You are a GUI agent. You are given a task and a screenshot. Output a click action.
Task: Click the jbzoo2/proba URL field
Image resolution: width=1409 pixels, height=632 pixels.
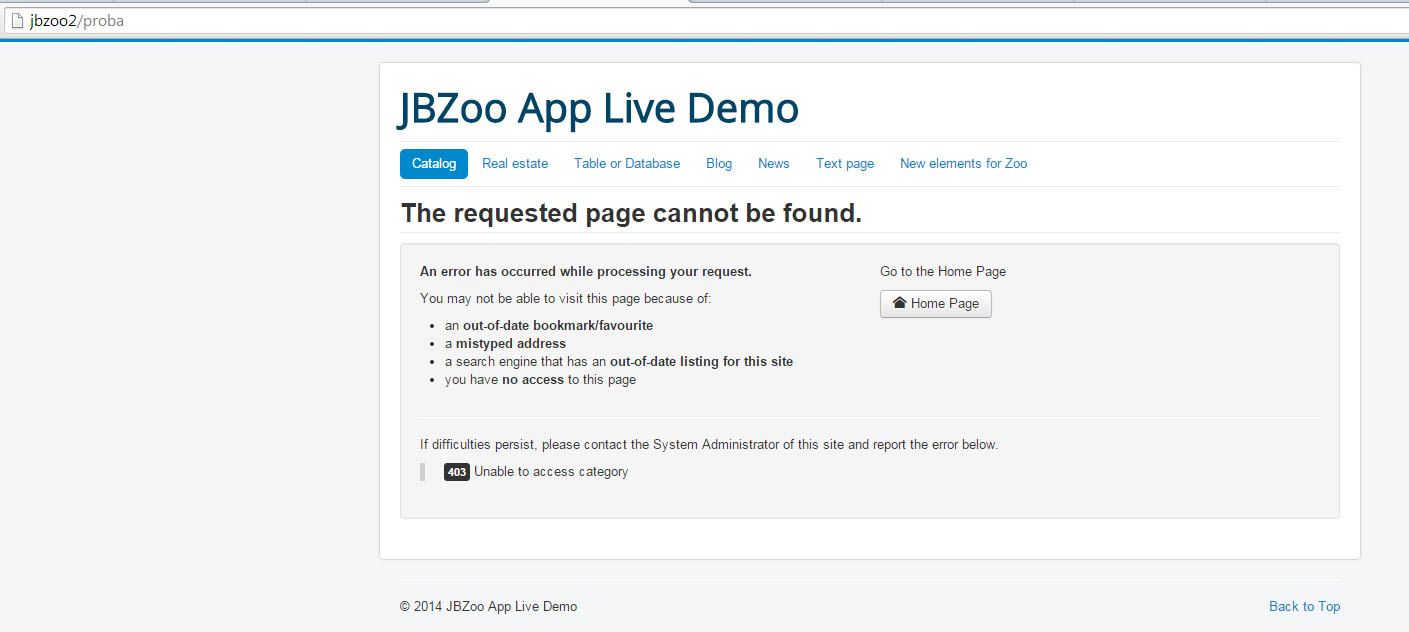click(x=77, y=21)
